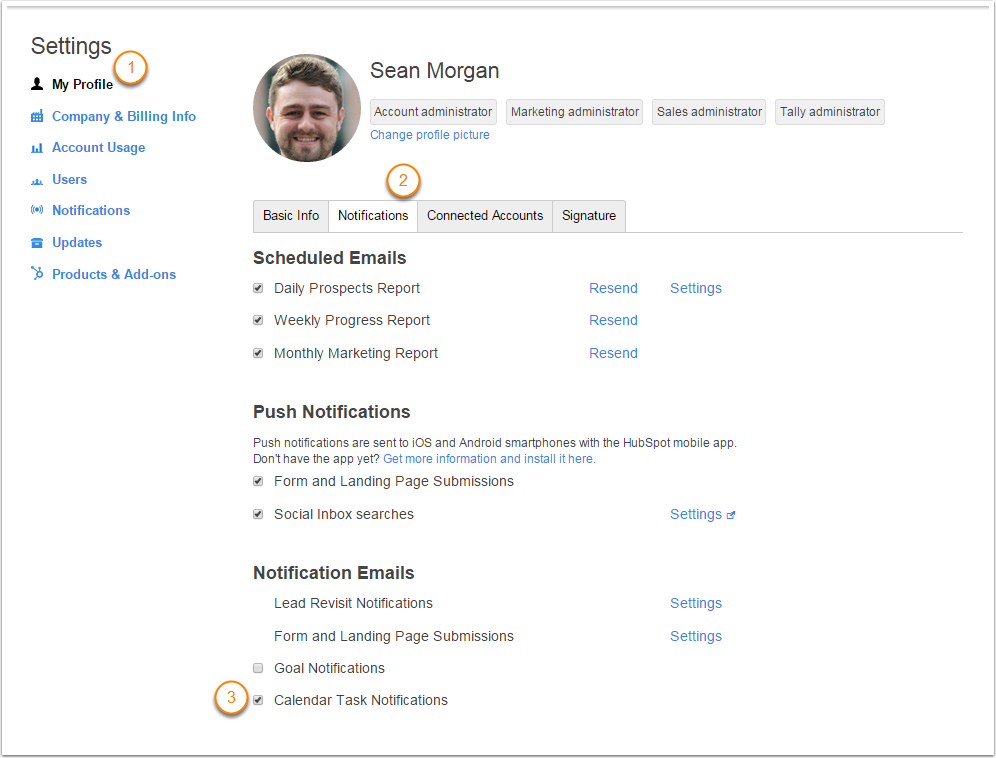Screen dimensions: 996x758
Task: Click the Push Notifications heading
Action: click(x=332, y=412)
